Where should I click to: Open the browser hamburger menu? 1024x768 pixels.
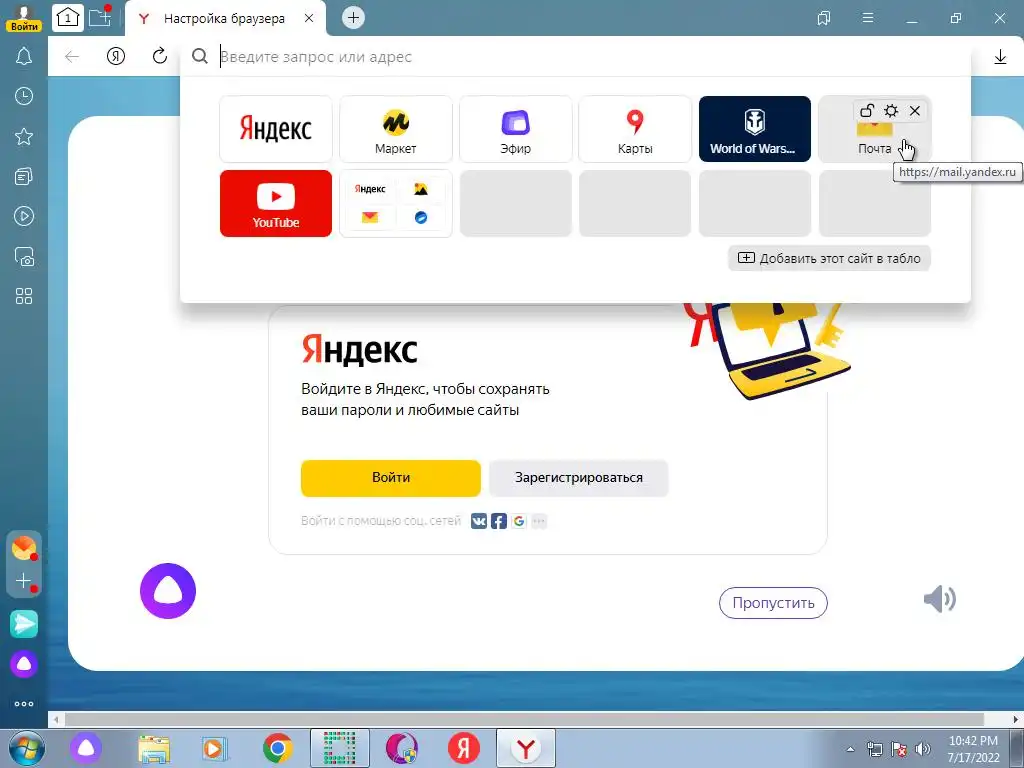coord(868,18)
